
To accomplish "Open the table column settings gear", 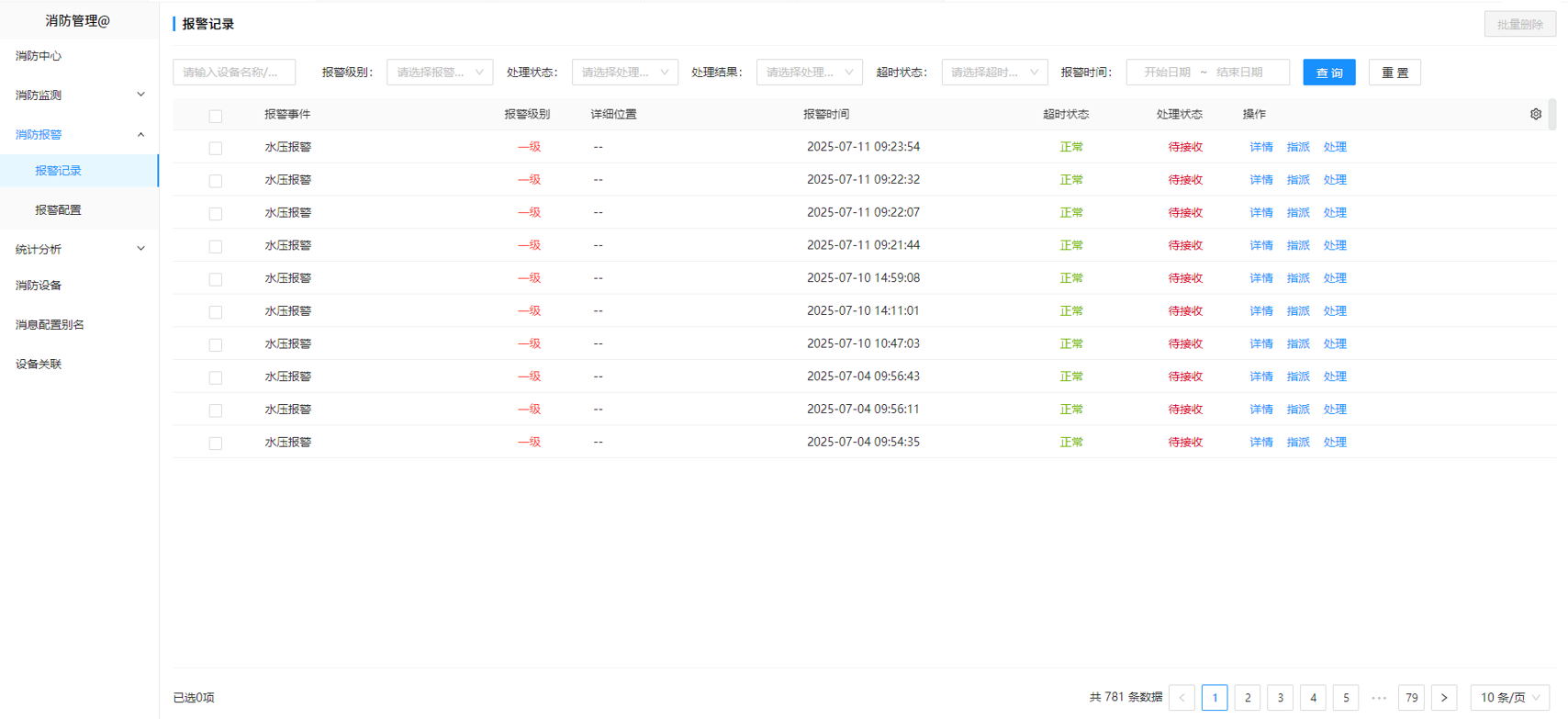I will pos(1535,115).
